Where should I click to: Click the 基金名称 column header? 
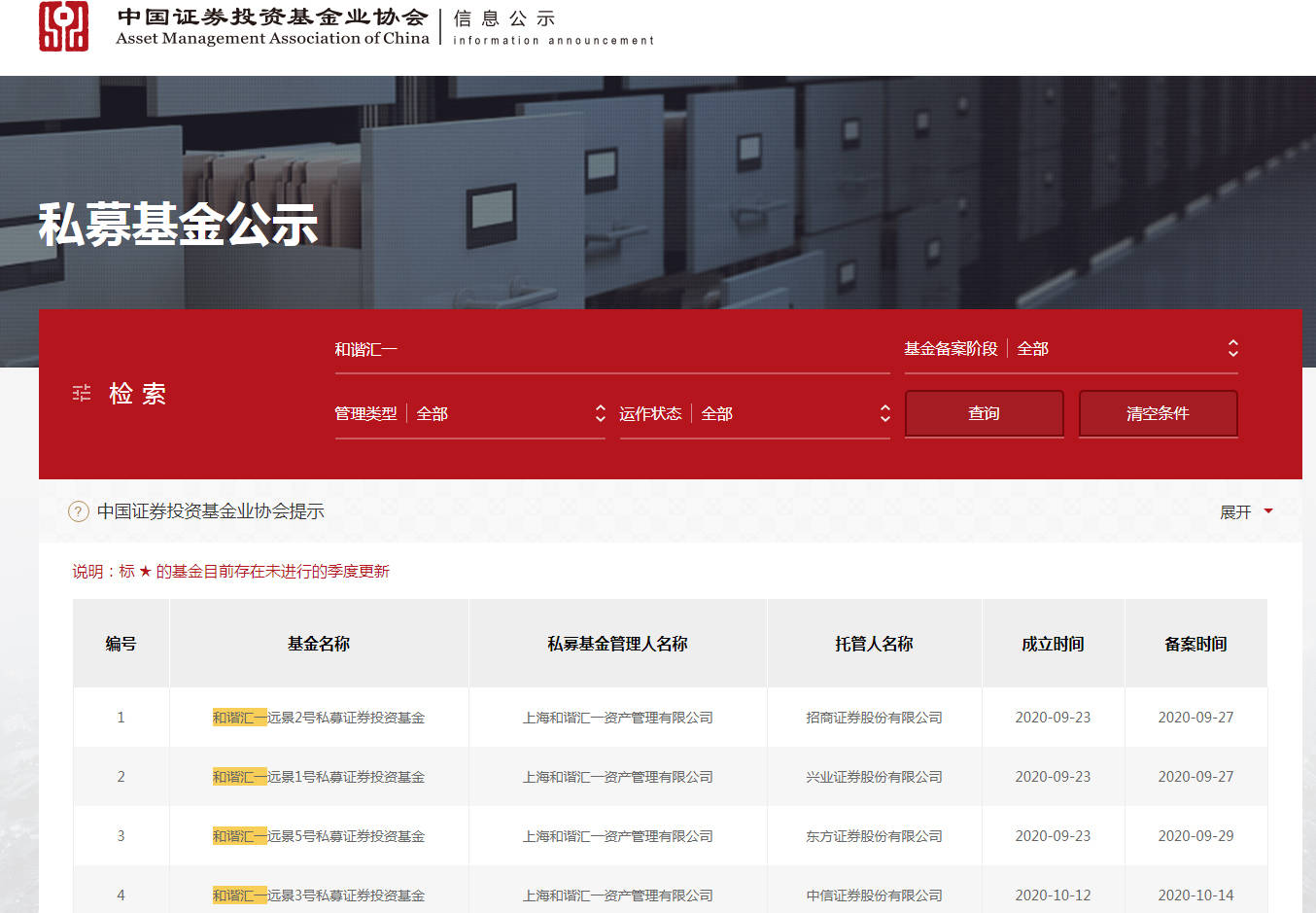pyautogui.click(x=319, y=644)
